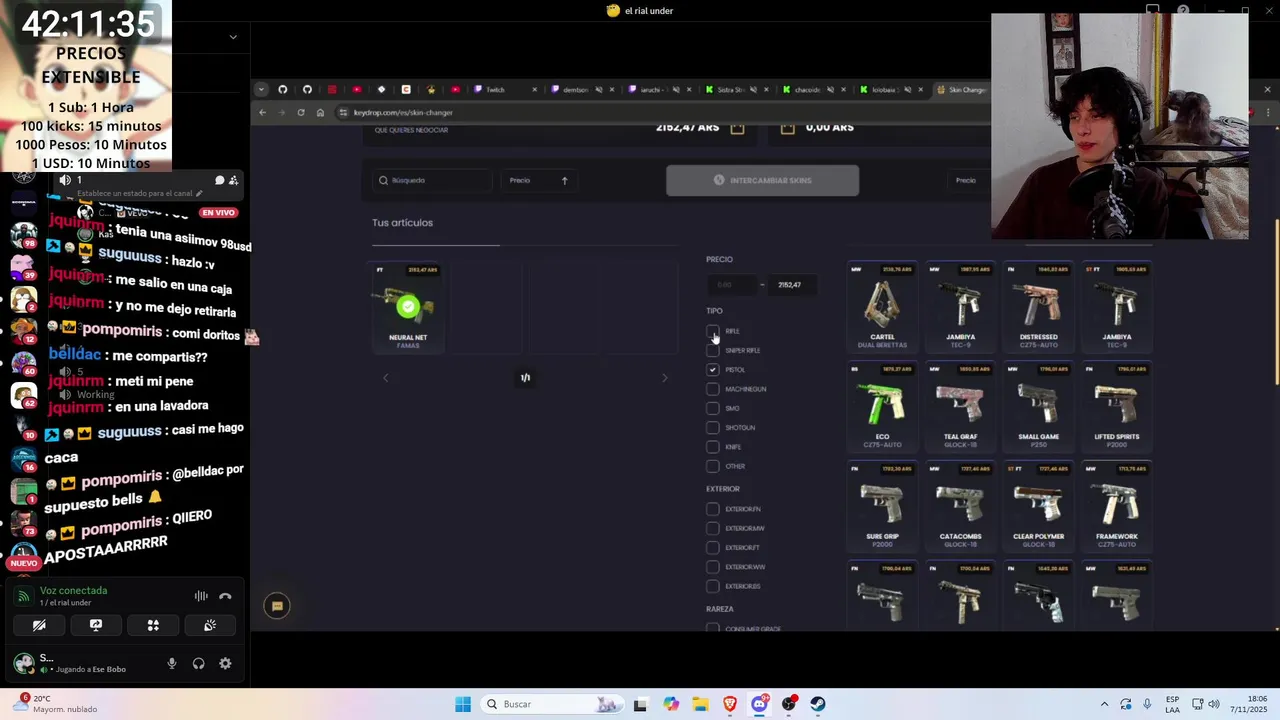
Task: Open the Discord soundboard
Action: click(x=210, y=625)
